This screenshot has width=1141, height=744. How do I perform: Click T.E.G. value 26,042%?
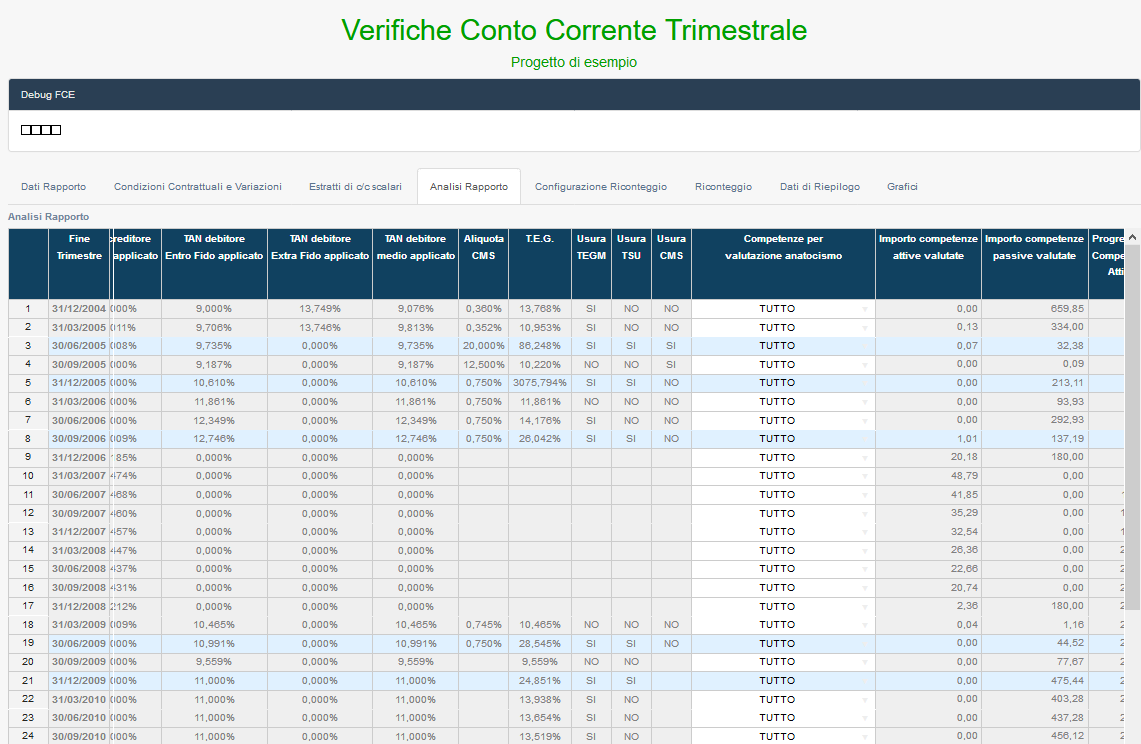540,439
